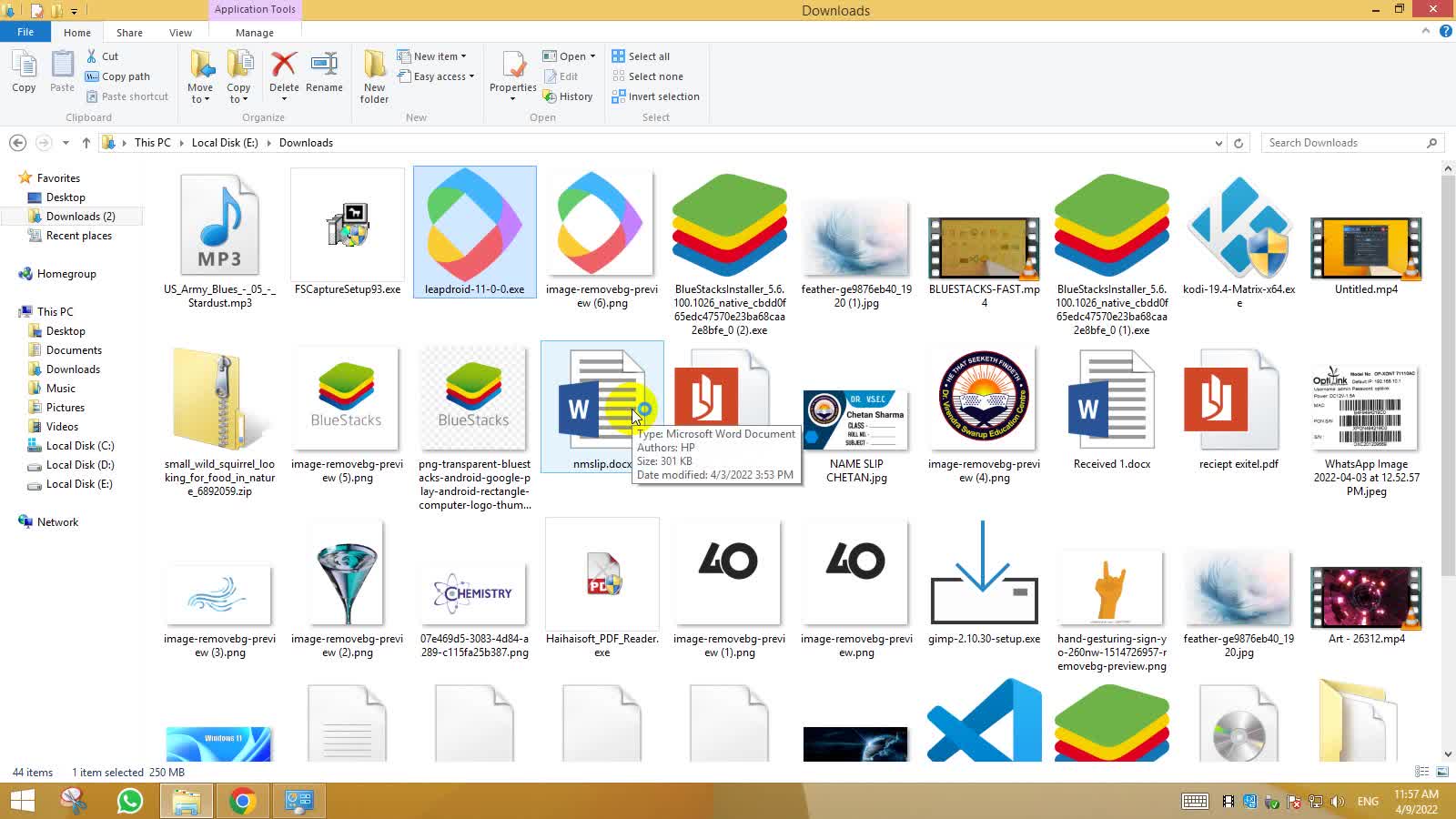Select reciept exitel.pdf file
The image size is (1456, 819).
1239,408
